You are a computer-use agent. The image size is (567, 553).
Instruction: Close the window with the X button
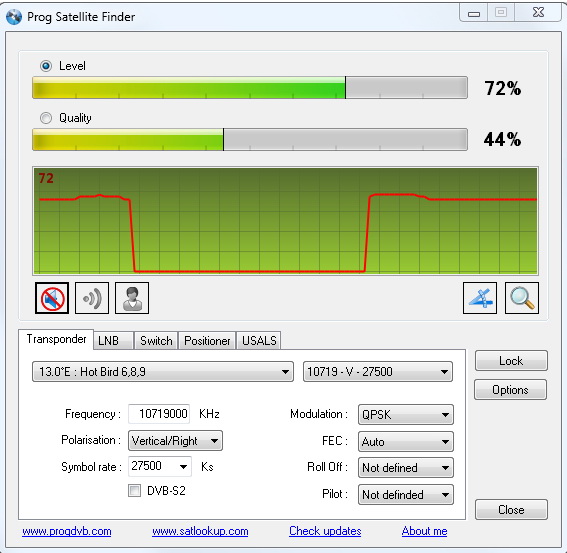click(x=538, y=13)
